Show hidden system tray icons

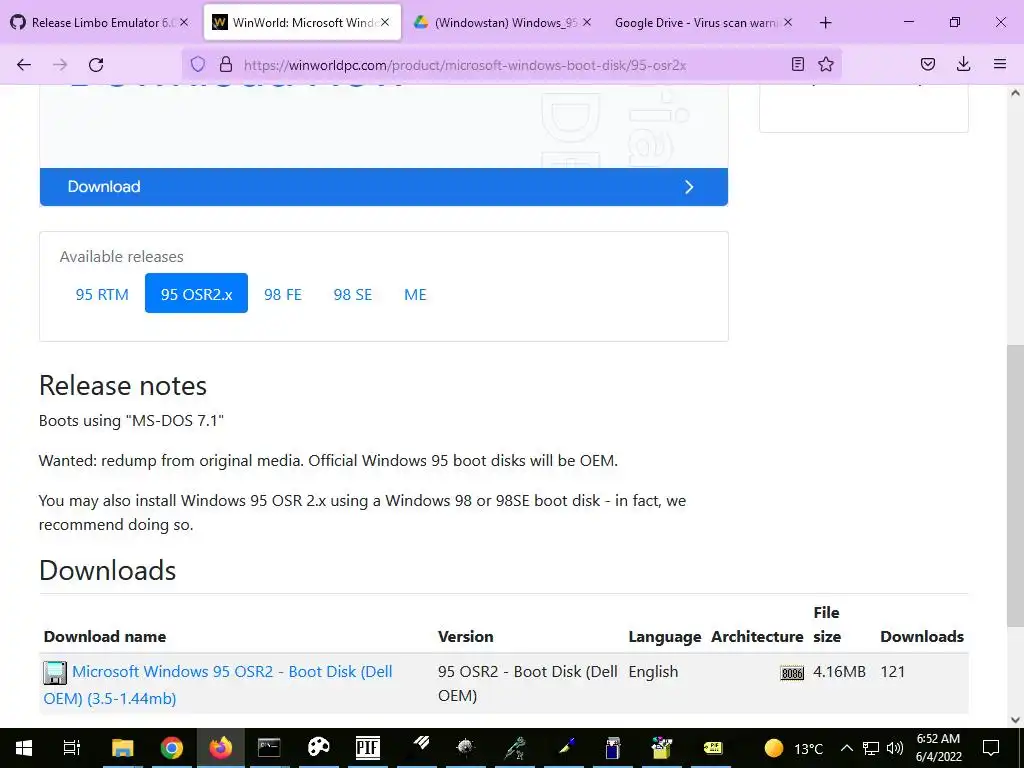tap(846, 748)
